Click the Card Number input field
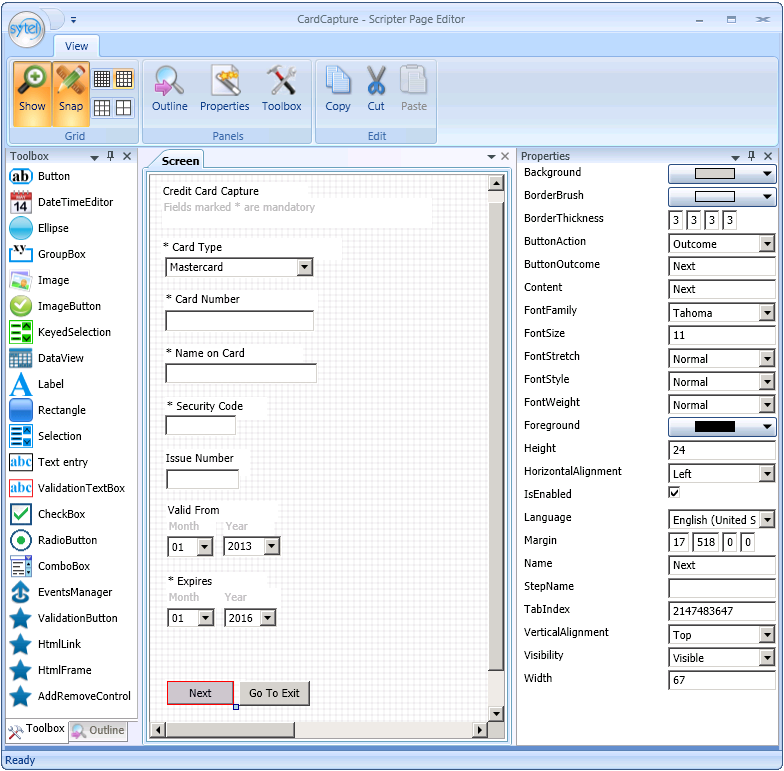Viewport: 784px width, 771px height. (240, 320)
